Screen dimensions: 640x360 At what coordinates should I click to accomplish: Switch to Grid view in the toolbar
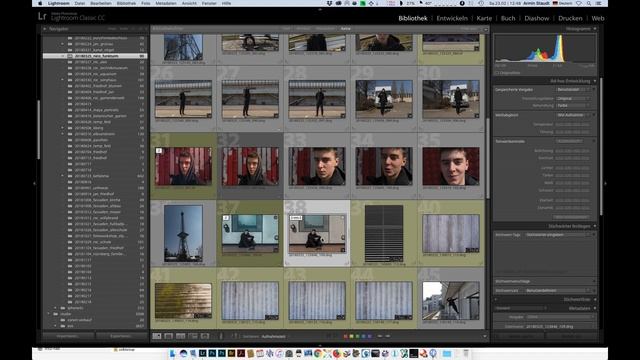click(157, 336)
